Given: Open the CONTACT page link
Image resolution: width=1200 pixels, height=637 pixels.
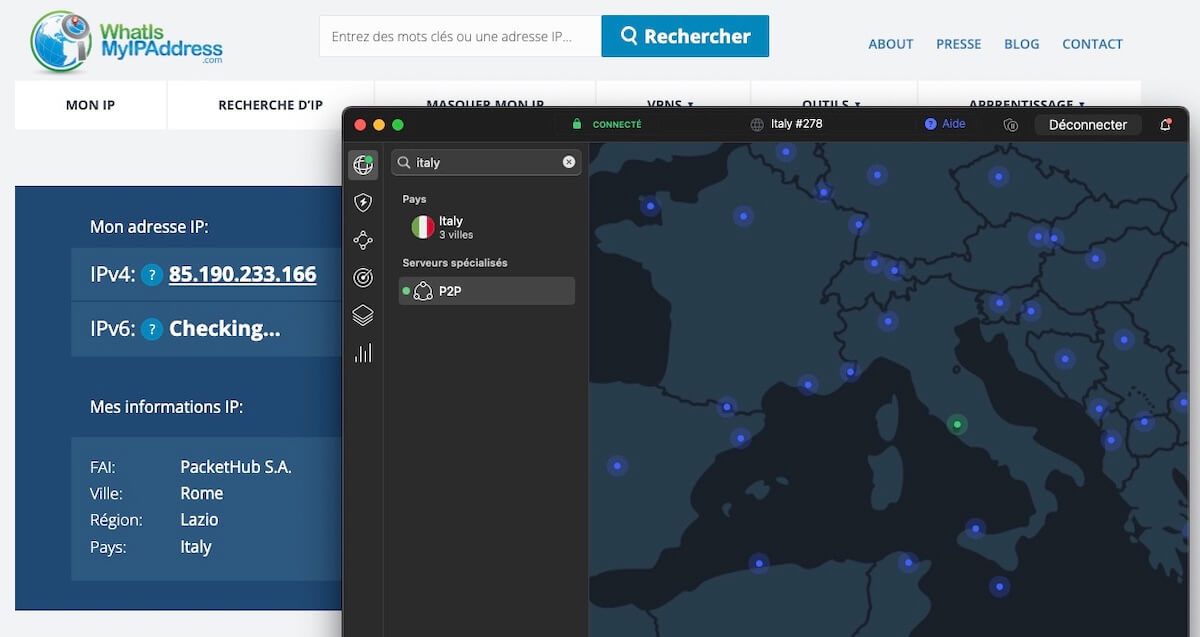Looking at the screenshot, I should coord(1092,44).
